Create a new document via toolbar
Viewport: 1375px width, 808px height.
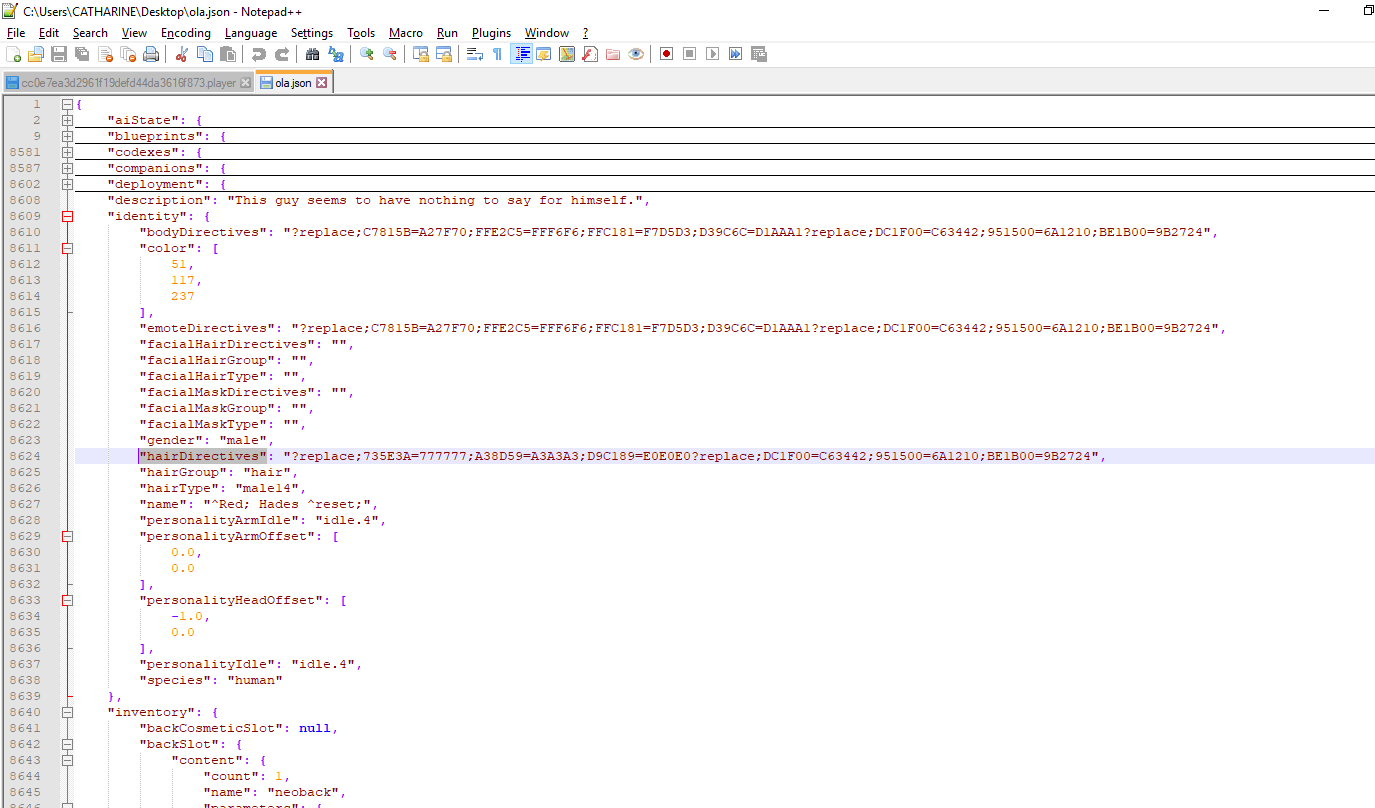[x=14, y=54]
